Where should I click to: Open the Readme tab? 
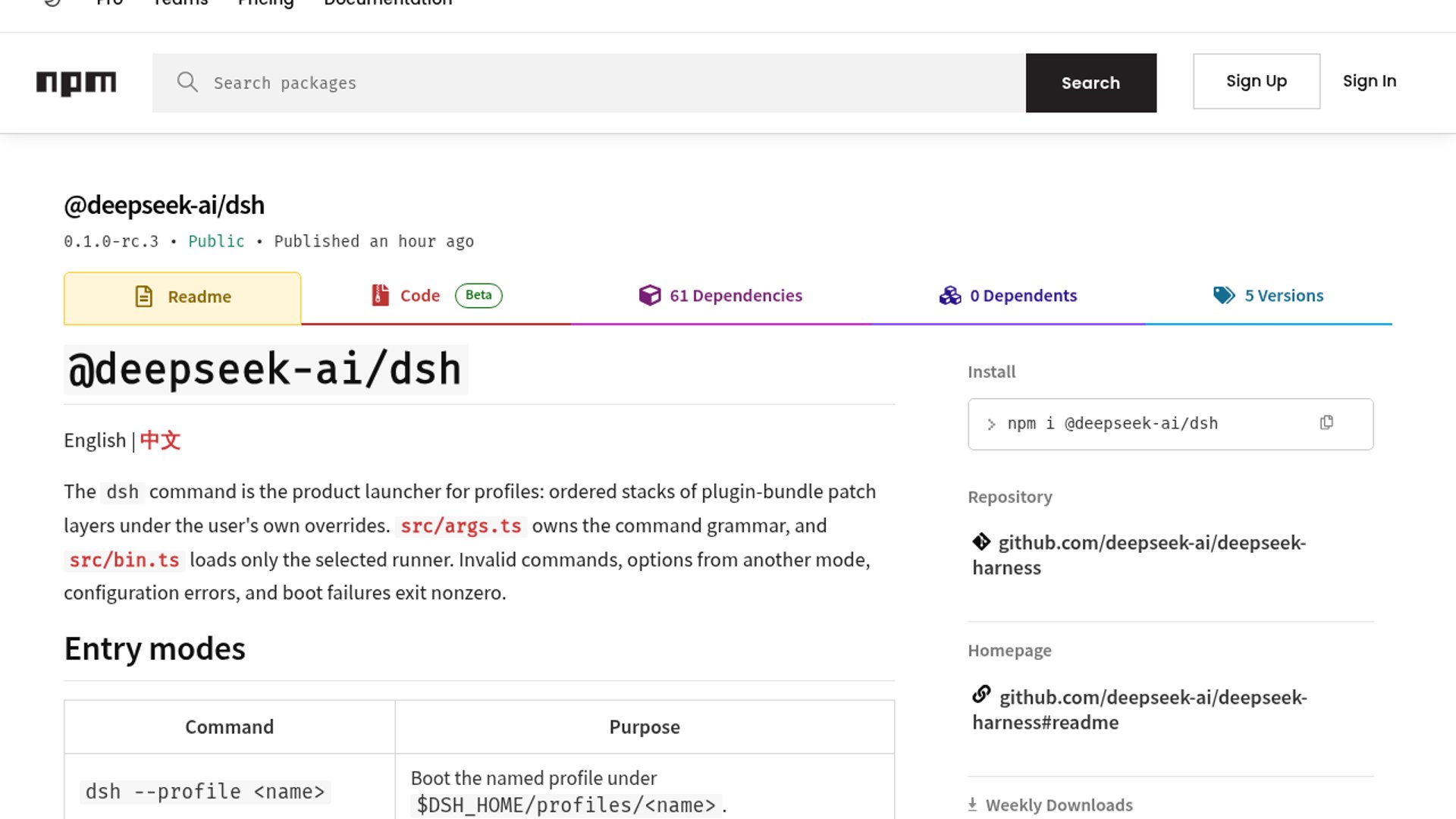(182, 298)
